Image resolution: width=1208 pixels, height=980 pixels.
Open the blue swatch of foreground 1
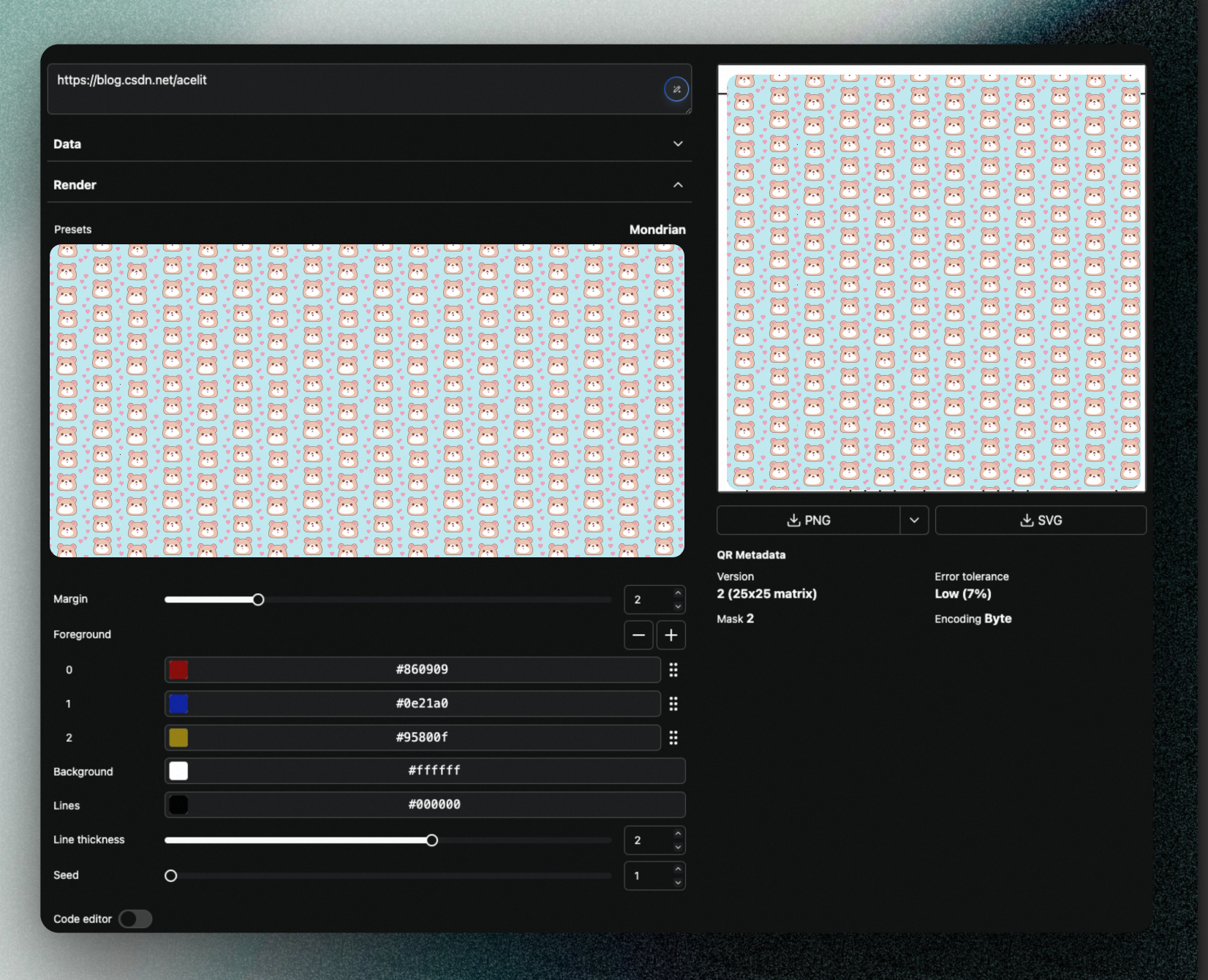point(178,704)
